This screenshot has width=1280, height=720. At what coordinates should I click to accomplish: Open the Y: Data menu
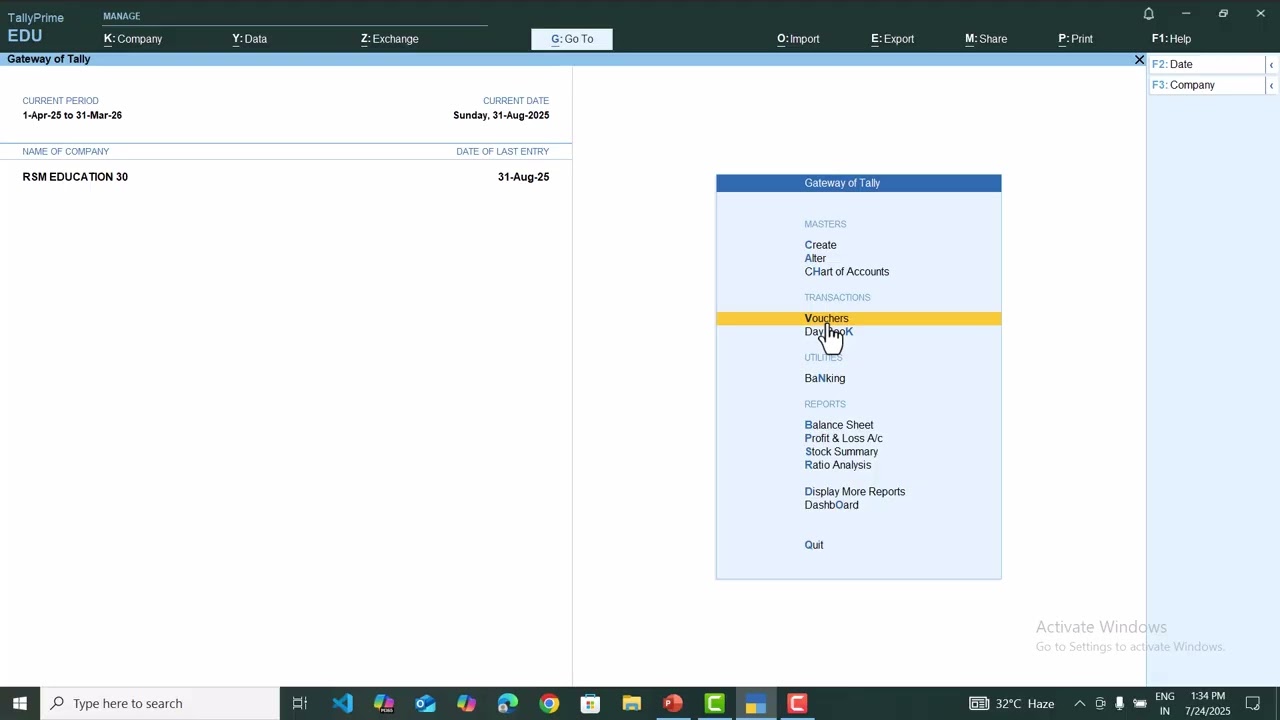[x=250, y=39]
